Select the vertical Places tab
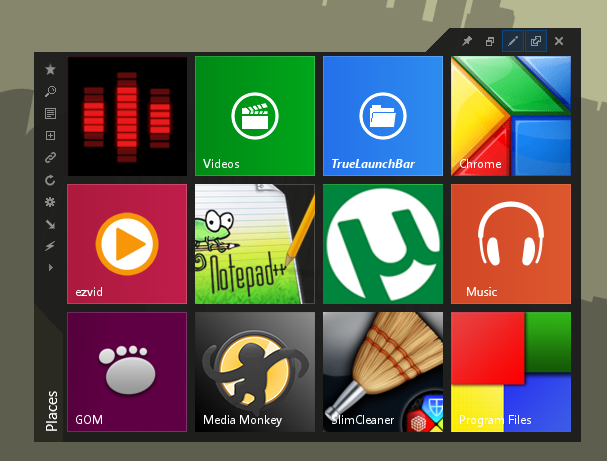Viewport: 607px width, 461px height. tap(51, 410)
